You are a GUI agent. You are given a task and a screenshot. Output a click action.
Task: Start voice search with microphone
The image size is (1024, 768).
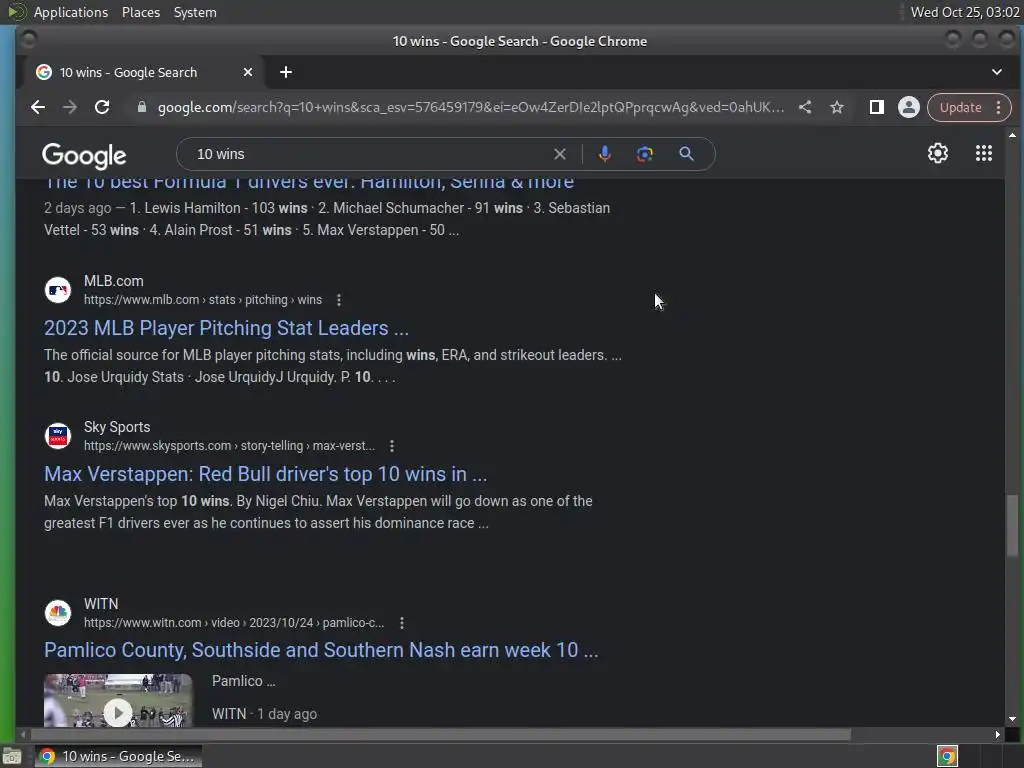605,154
